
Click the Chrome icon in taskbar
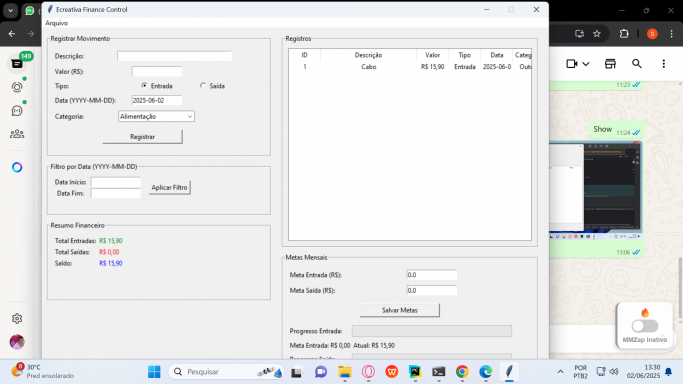(462, 371)
